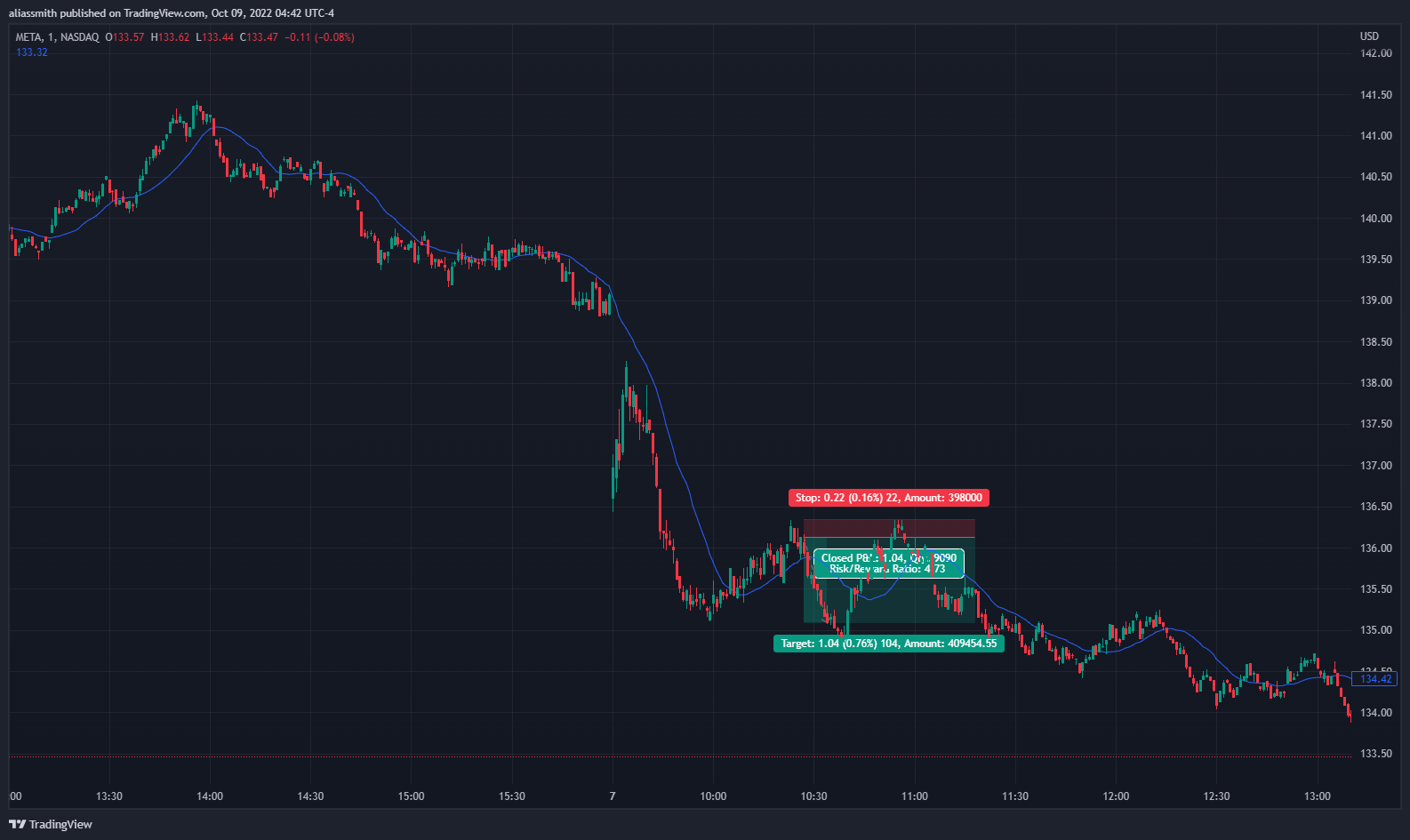Click the 138.50 price axis label

tap(1376, 342)
